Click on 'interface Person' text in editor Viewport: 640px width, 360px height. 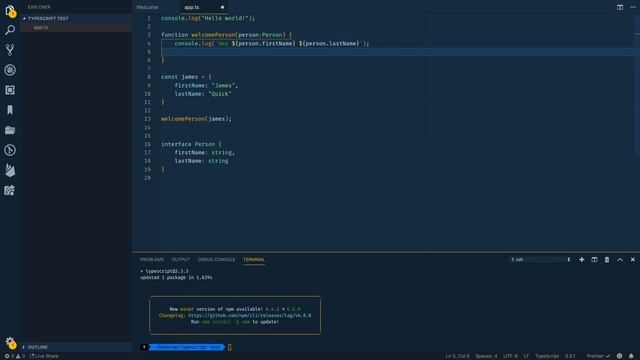coord(188,144)
